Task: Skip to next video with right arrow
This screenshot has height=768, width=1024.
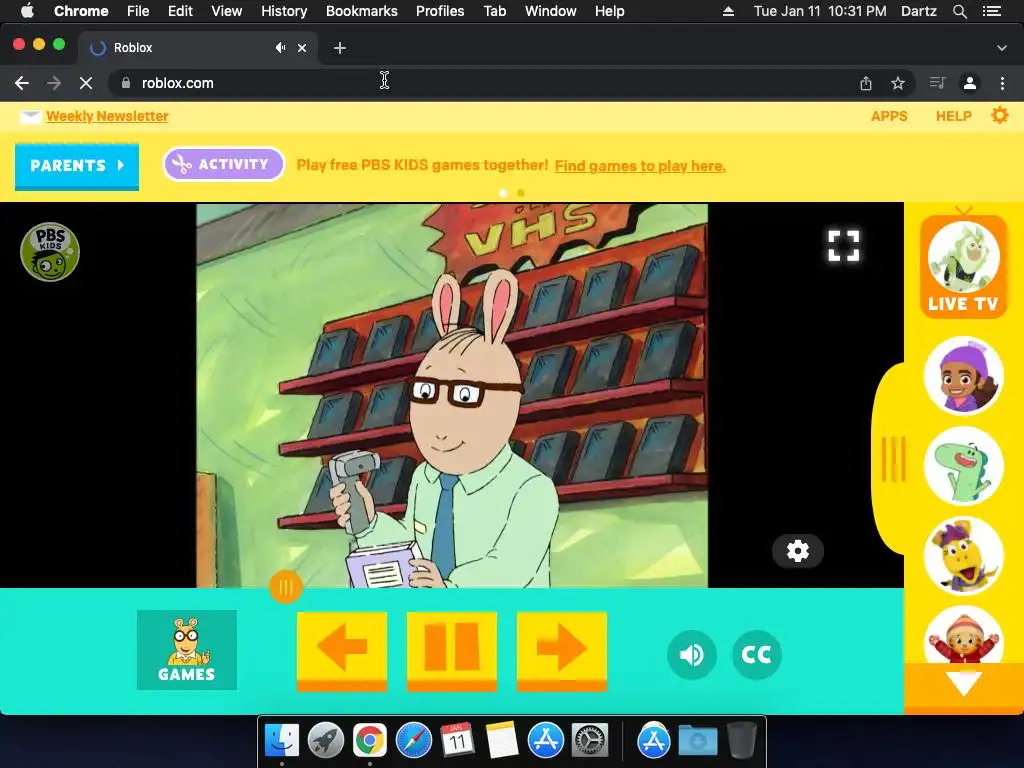Action: pyautogui.click(x=562, y=650)
